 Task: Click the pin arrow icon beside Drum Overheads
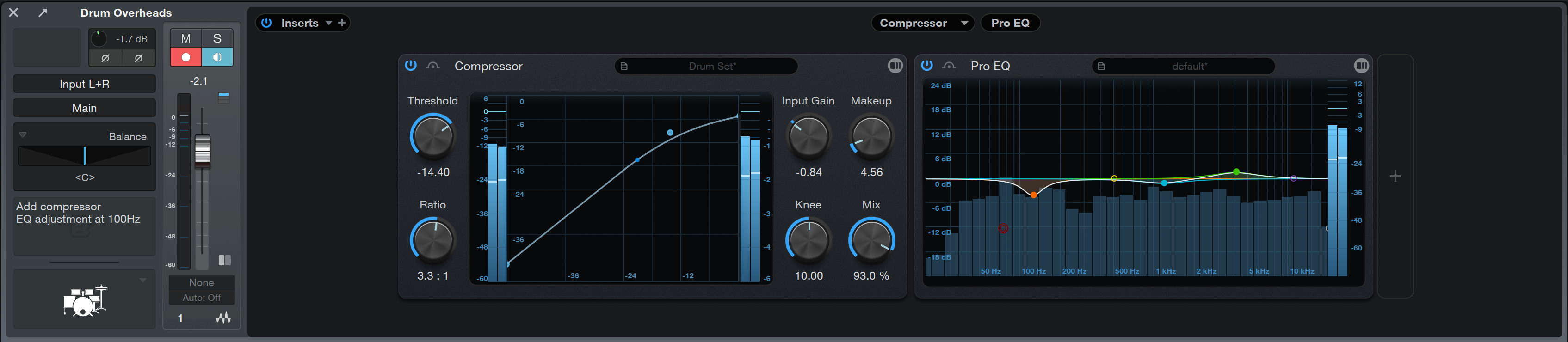43,12
